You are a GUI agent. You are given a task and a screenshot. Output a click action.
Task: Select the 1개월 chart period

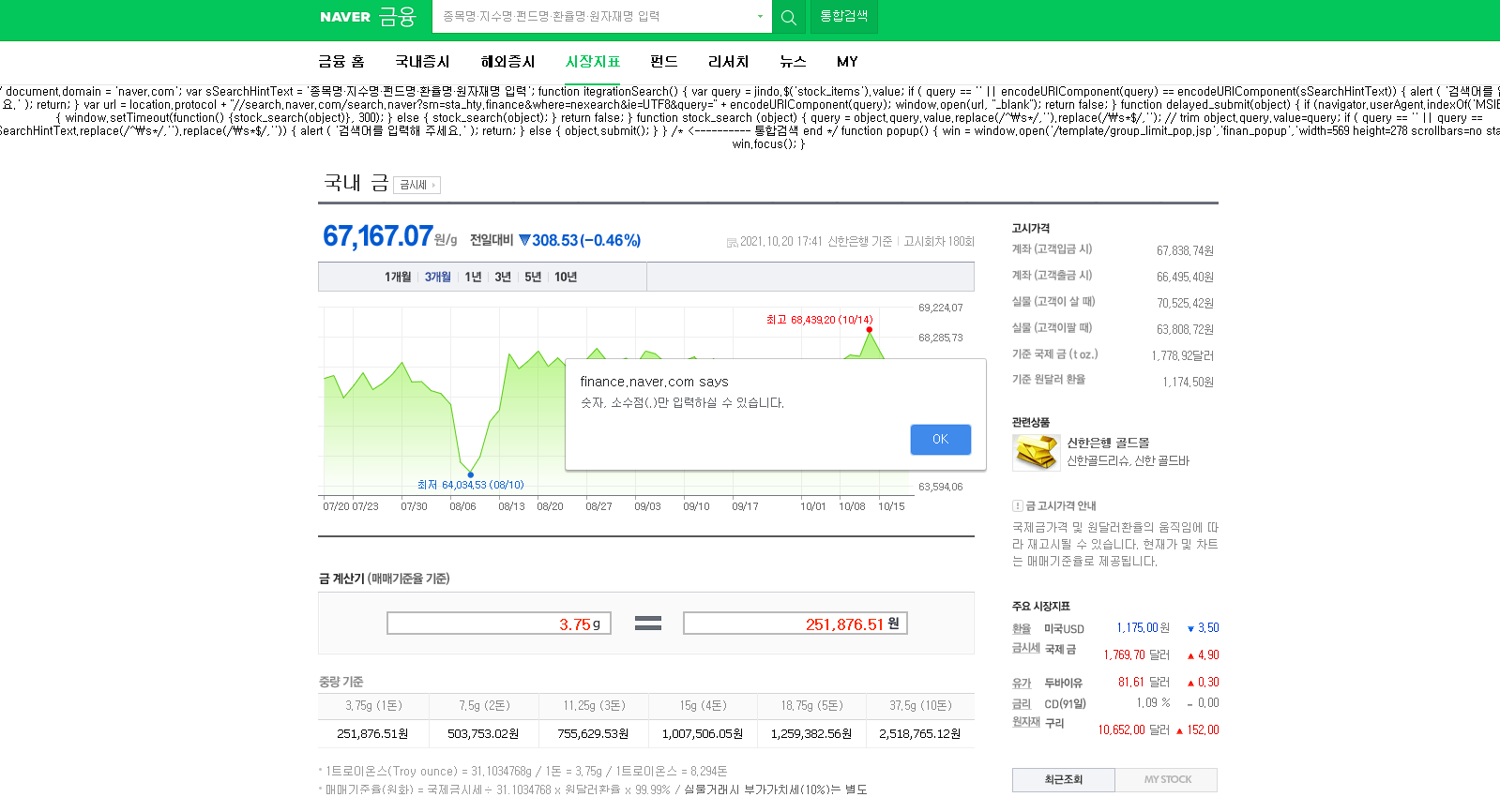pyautogui.click(x=398, y=277)
